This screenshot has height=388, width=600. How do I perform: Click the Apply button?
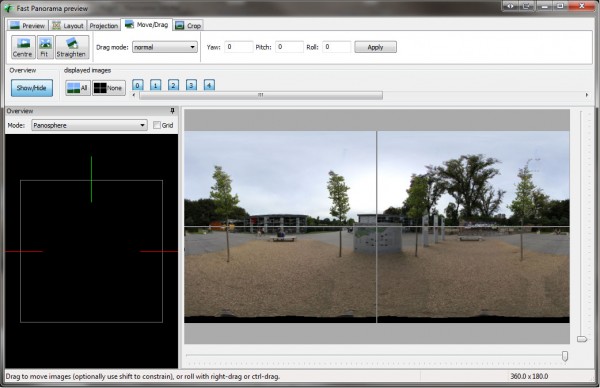tap(375, 47)
